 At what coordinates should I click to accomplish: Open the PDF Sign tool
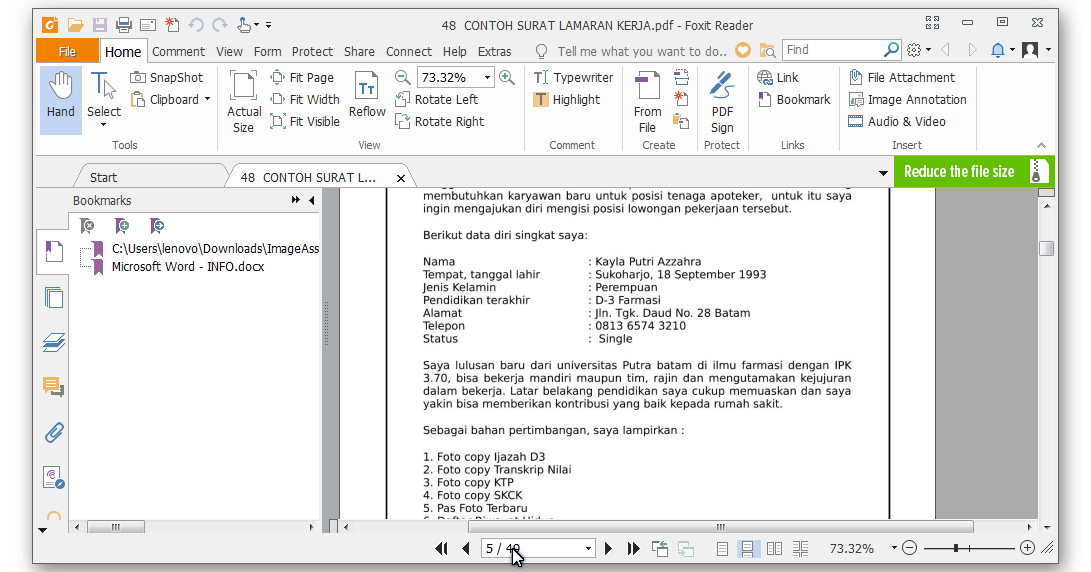click(x=722, y=102)
